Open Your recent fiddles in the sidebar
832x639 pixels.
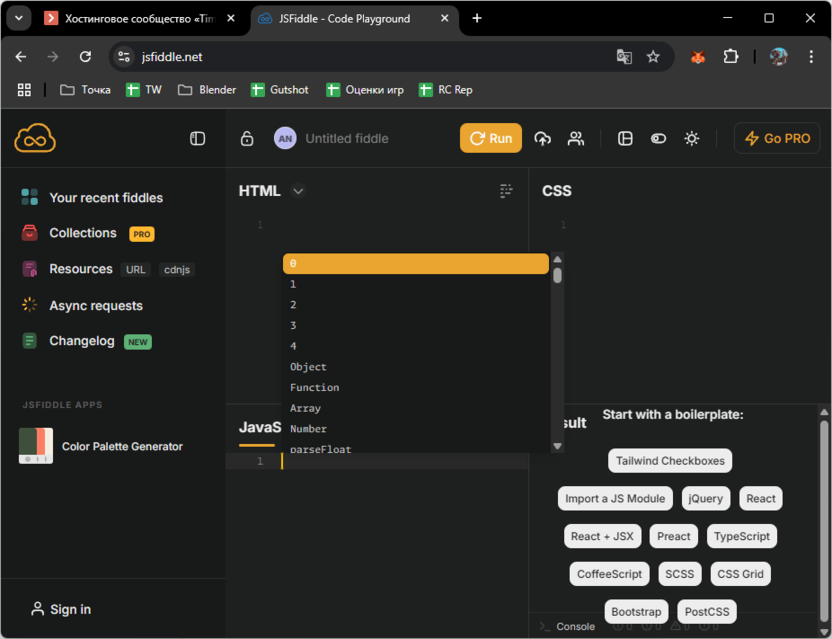[106, 198]
